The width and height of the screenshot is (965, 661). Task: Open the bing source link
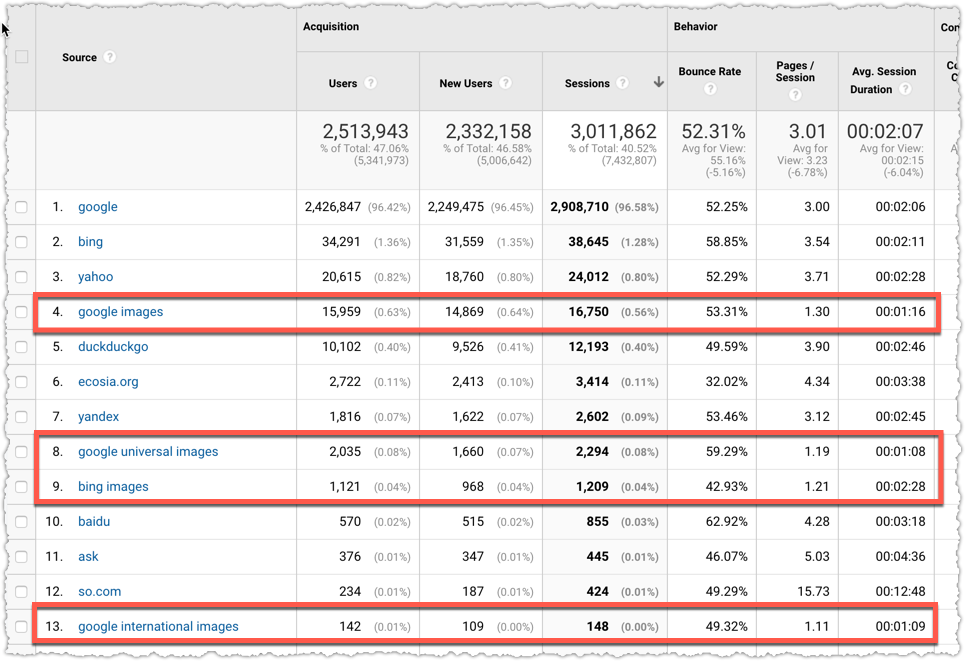(90, 242)
